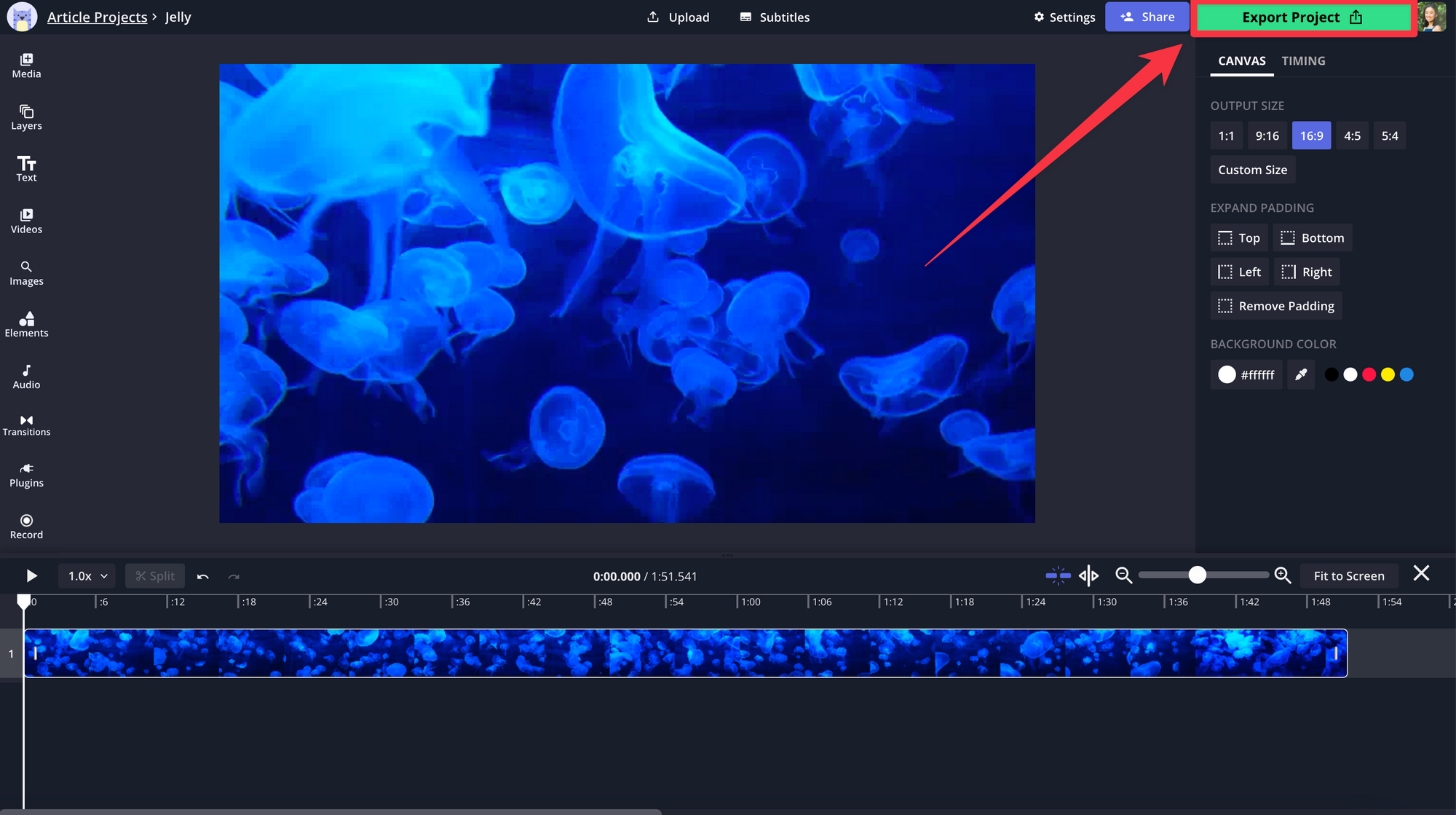Screen dimensions: 1456x815
Task: Start the Record tool
Action: pyautogui.click(x=26, y=527)
